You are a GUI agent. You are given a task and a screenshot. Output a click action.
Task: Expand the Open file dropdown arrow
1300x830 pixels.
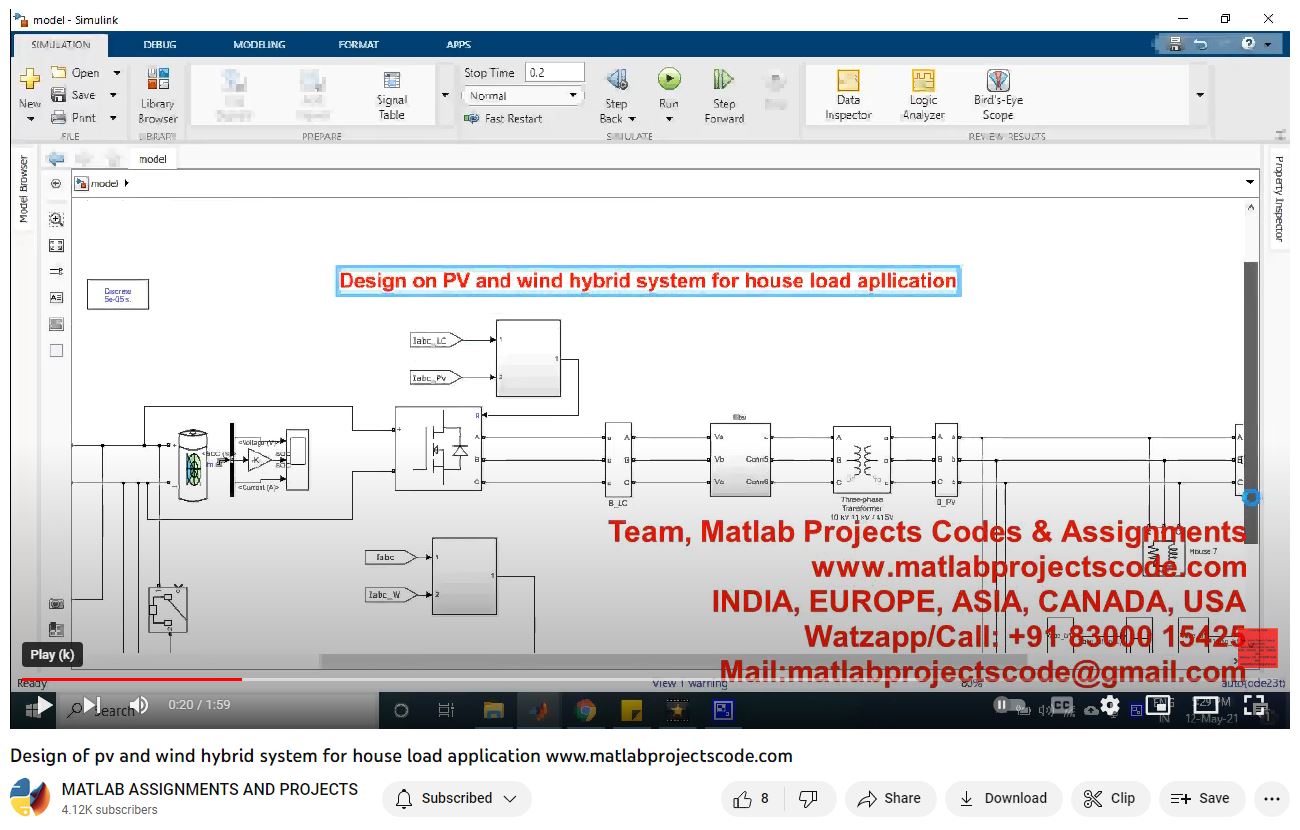[x=116, y=73]
